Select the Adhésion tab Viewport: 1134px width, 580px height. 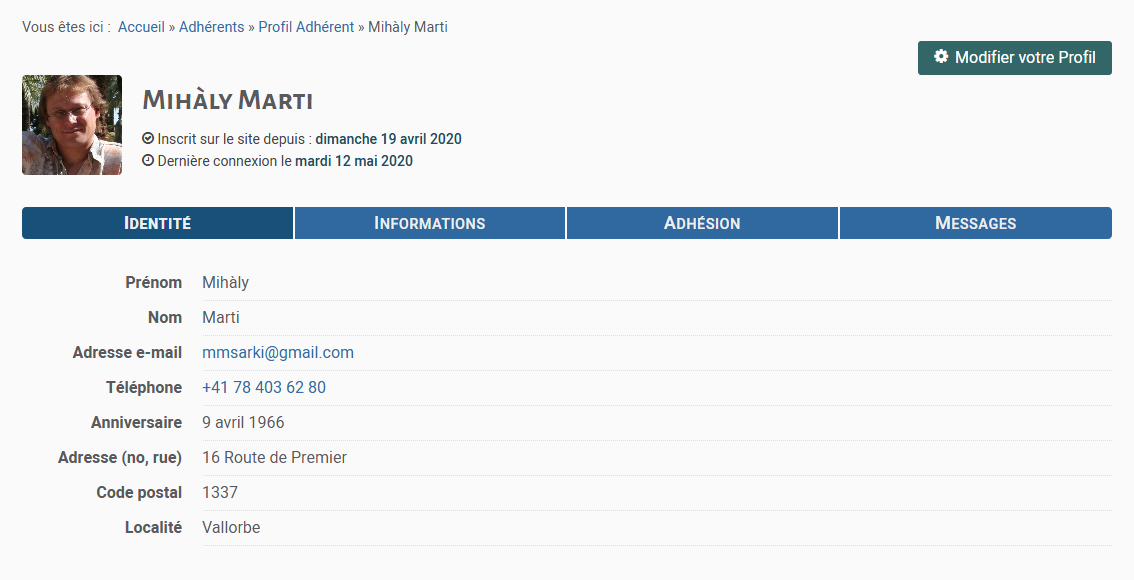[702, 223]
